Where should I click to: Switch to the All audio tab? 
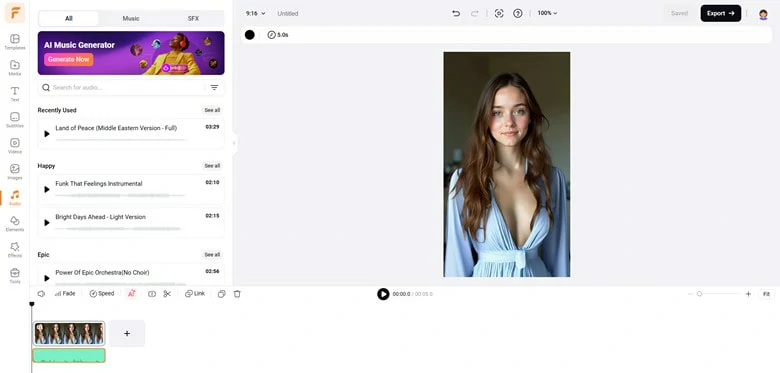(x=69, y=18)
